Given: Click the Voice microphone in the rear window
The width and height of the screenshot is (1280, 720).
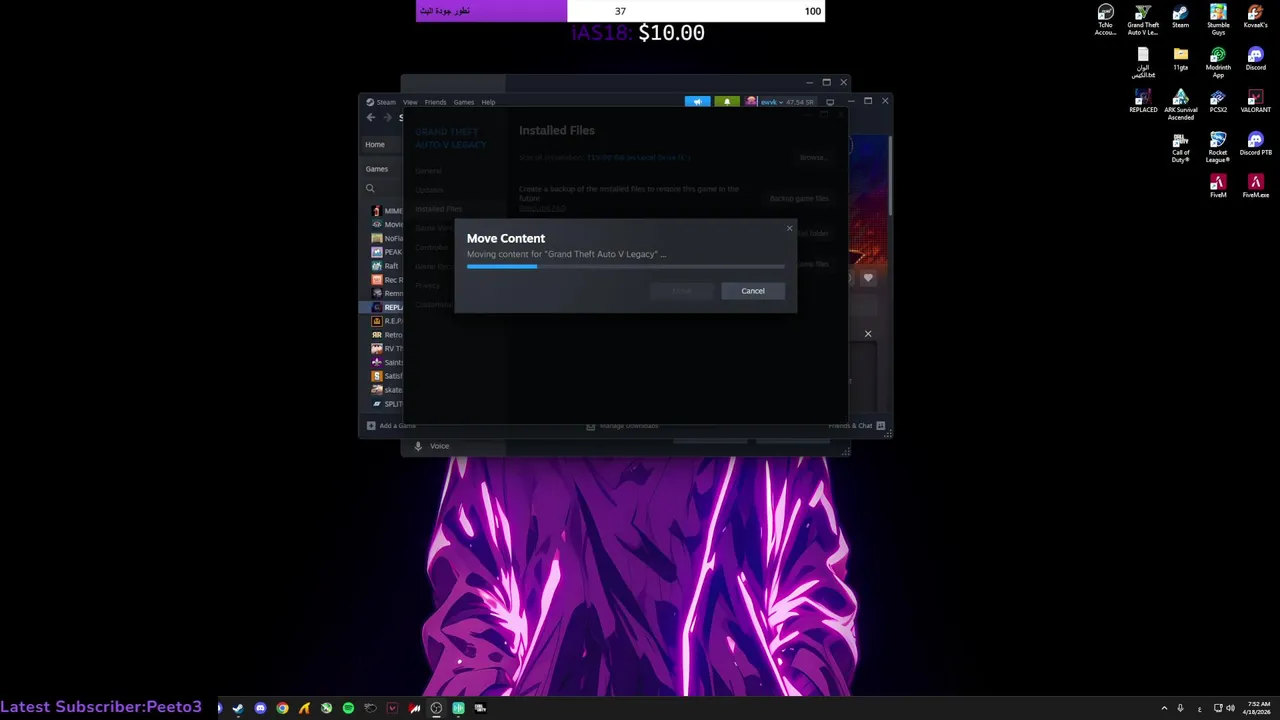Looking at the screenshot, I should pyautogui.click(x=419, y=446).
